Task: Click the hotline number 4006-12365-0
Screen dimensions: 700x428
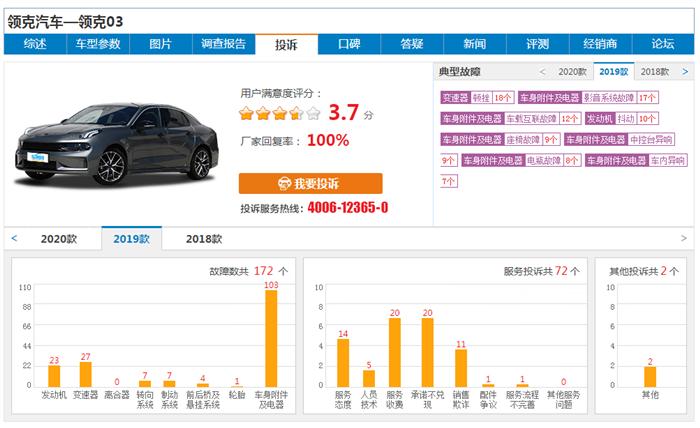Action: [x=348, y=208]
